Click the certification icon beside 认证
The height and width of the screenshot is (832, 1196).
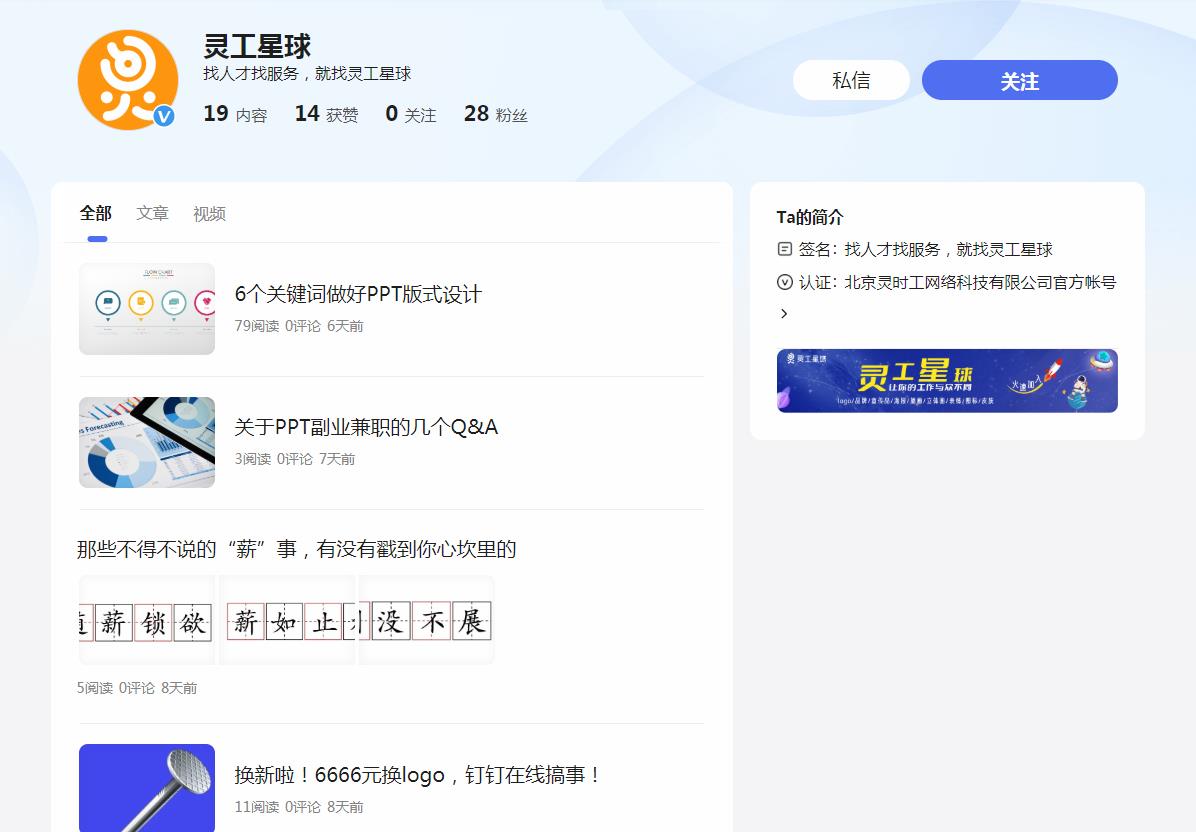click(x=784, y=282)
